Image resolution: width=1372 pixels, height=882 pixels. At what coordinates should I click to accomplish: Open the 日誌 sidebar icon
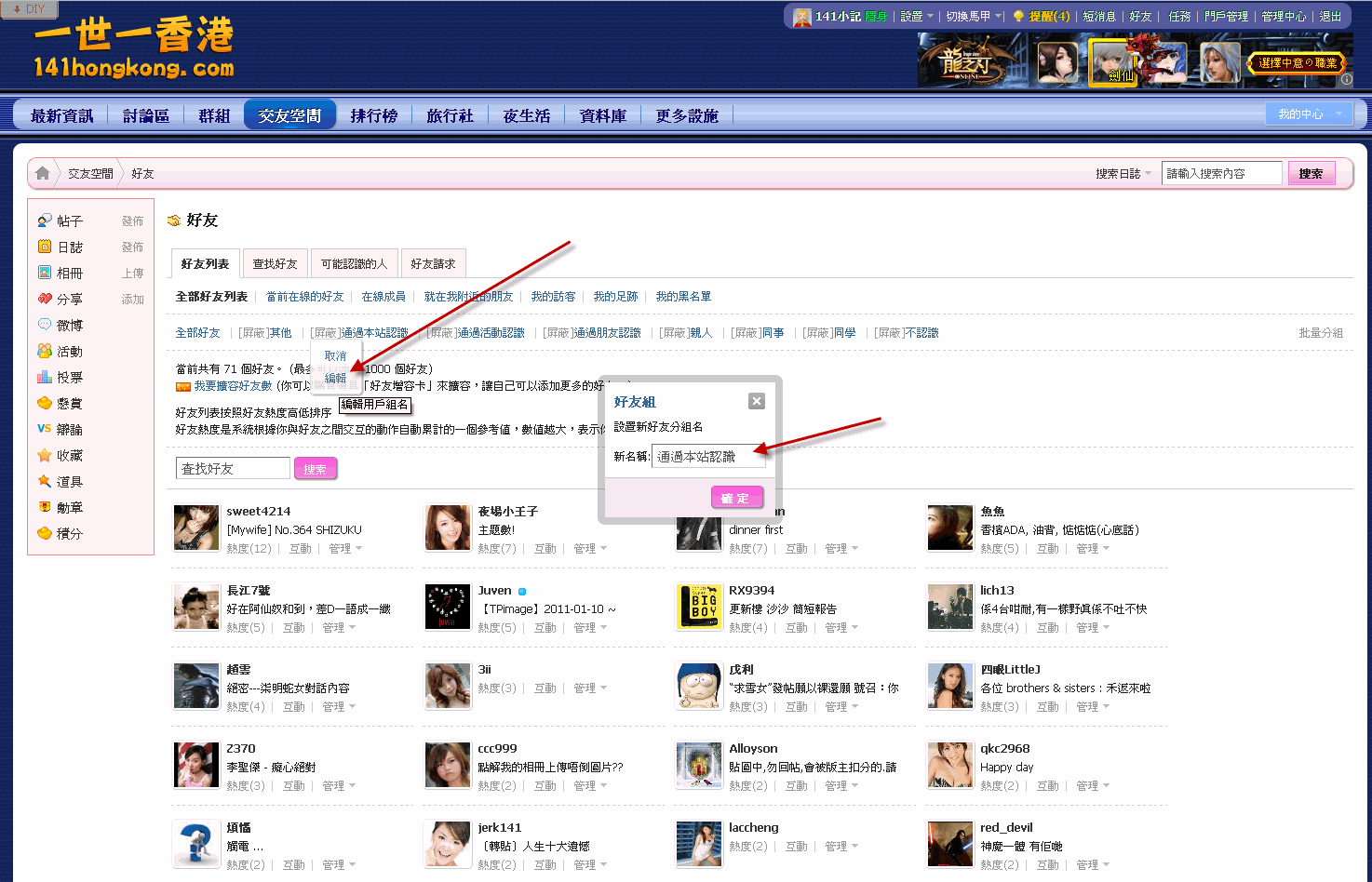pos(45,247)
